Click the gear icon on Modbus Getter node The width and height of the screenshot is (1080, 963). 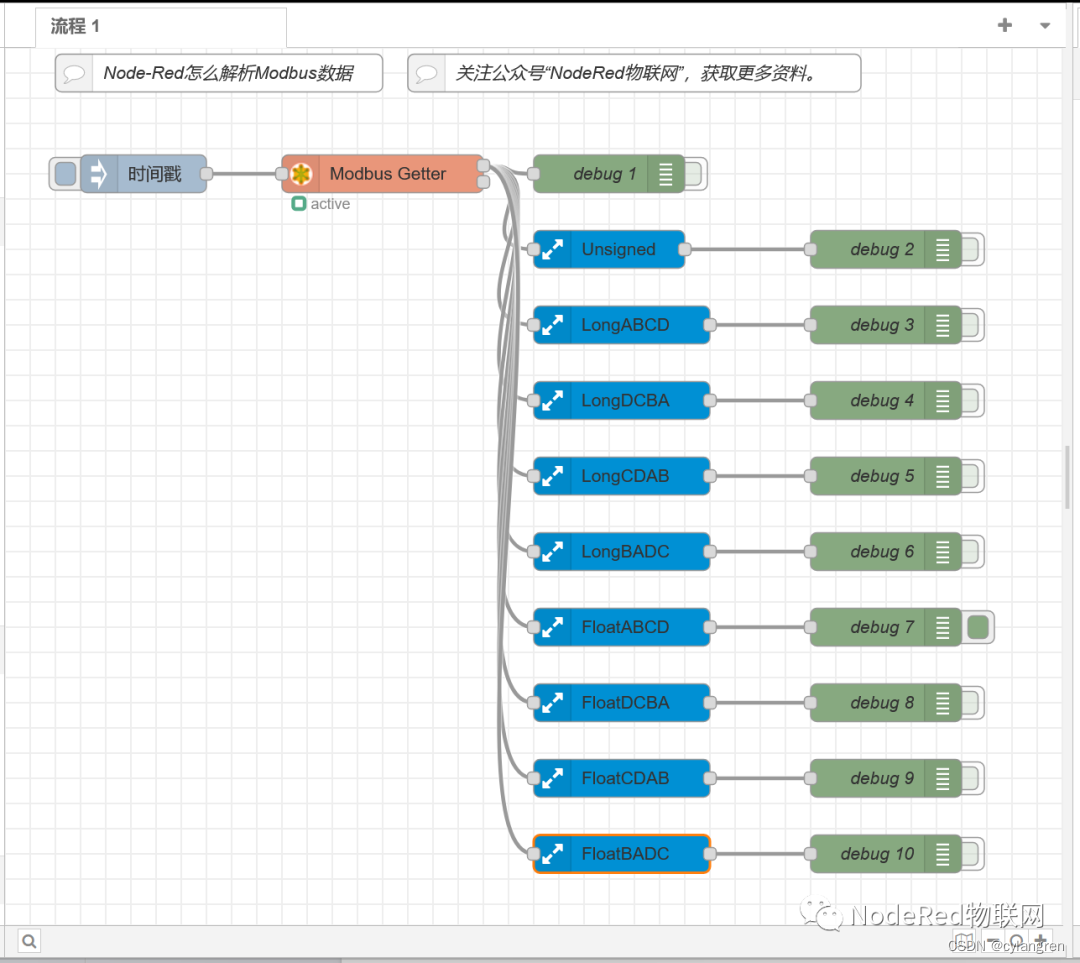(x=301, y=174)
